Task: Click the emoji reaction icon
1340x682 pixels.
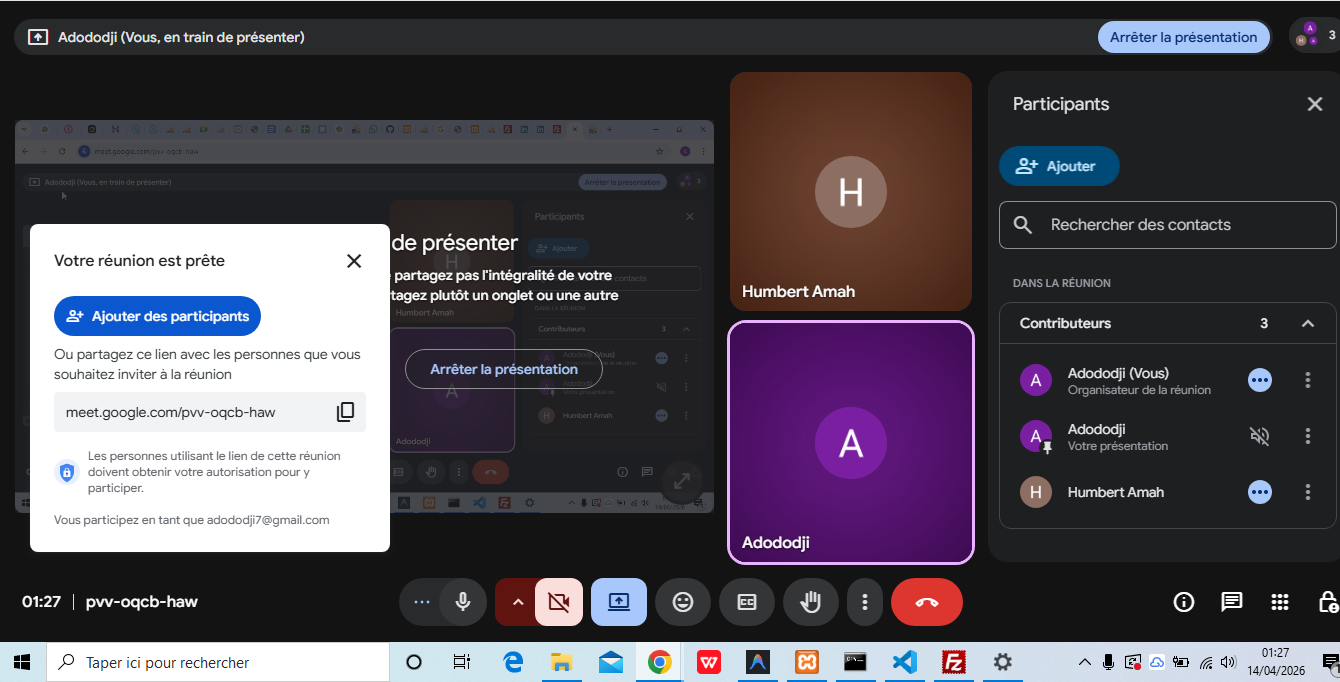Action: pos(683,602)
